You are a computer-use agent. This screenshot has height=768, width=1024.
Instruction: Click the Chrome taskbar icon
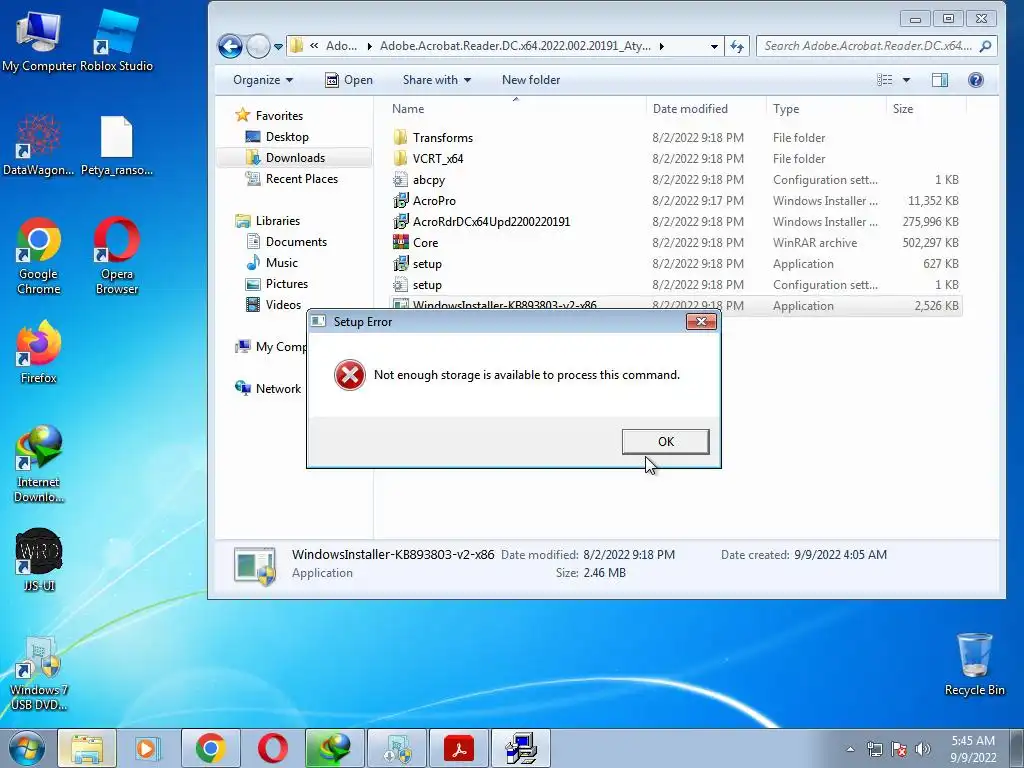(x=210, y=748)
